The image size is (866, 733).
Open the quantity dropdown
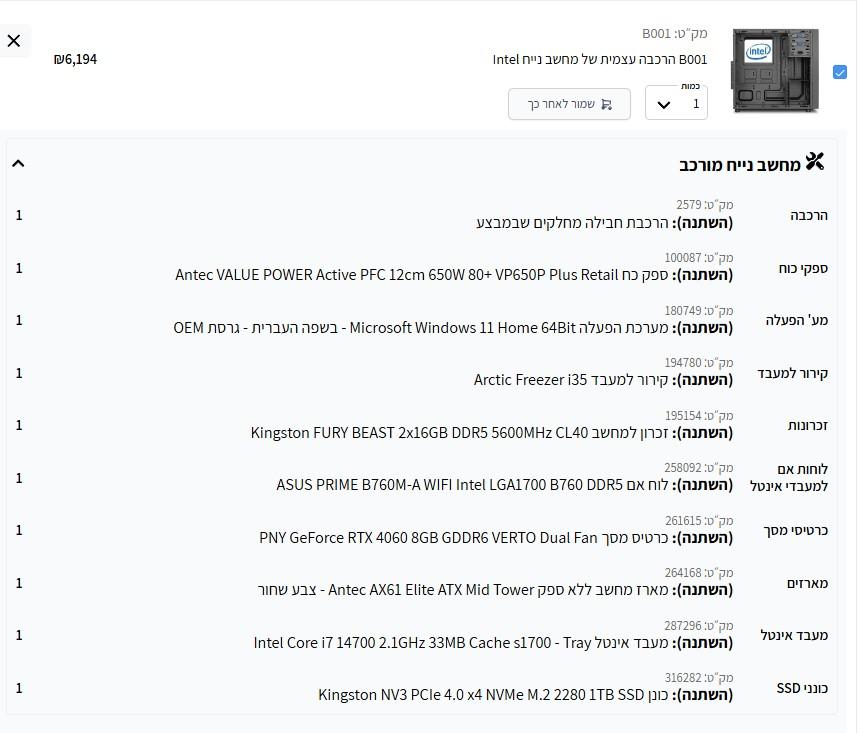click(676, 103)
